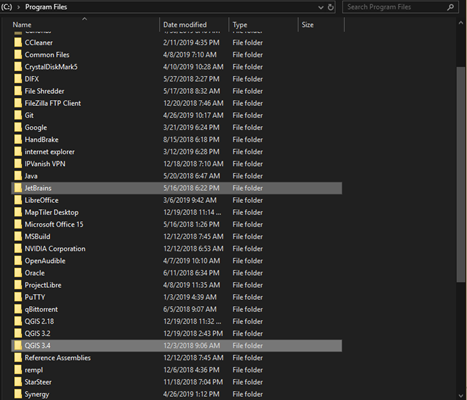Click the rempl folder name
Screen dimensions: 467x400
[x=34, y=370]
